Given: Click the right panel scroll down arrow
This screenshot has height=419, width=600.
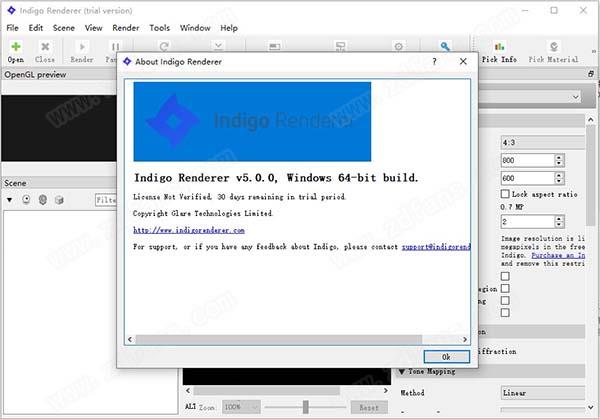Looking at the screenshot, I should [590, 408].
